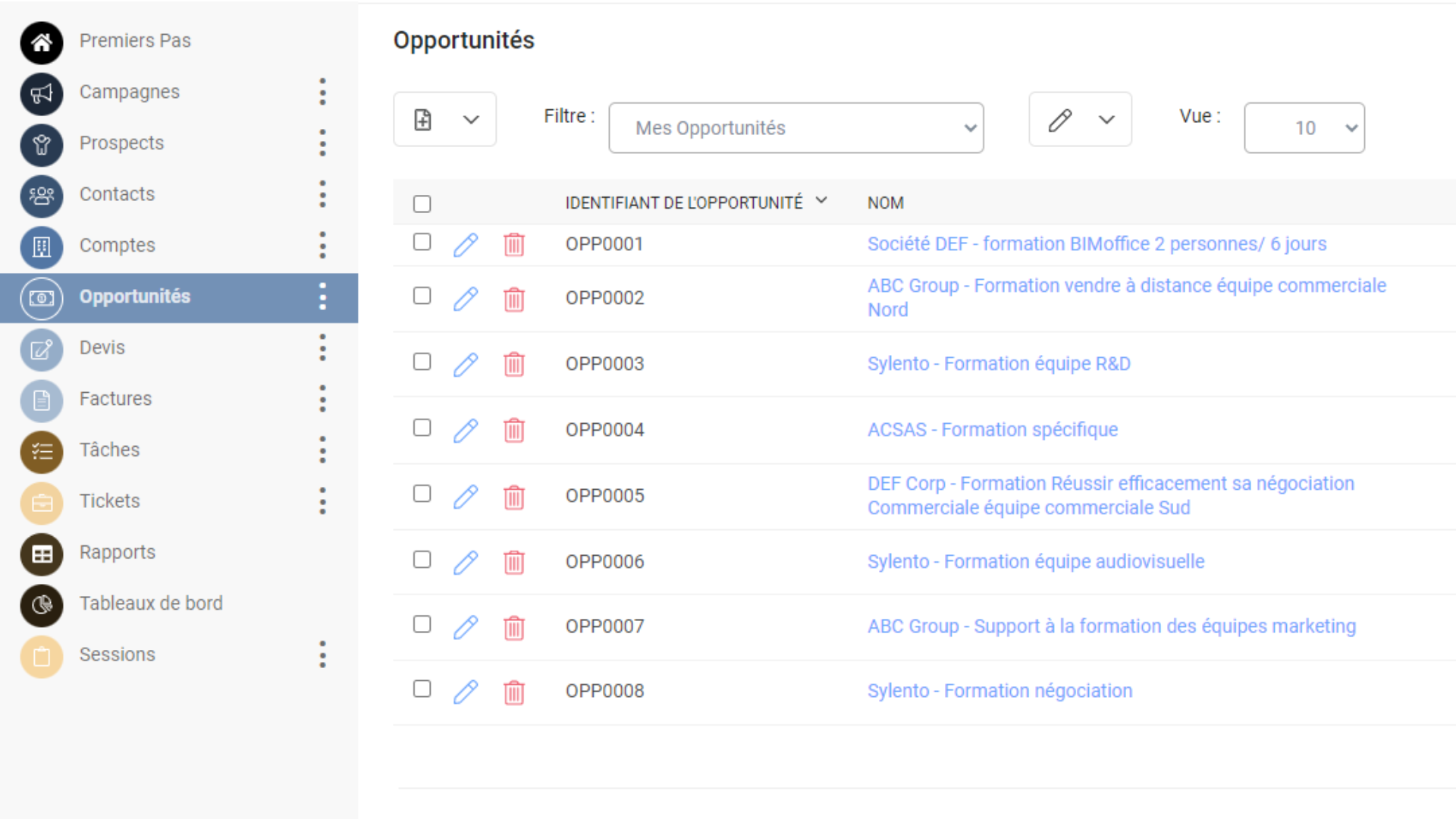Click the Tâches checklist icon
Image resolution: width=1456 pixels, height=819 pixels.
(42, 451)
